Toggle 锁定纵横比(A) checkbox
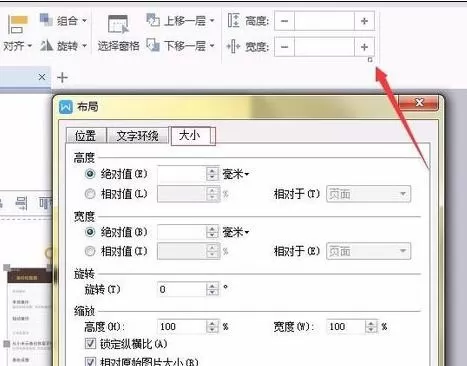Image resolution: width=467 pixels, height=366 pixels. click(x=90, y=344)
